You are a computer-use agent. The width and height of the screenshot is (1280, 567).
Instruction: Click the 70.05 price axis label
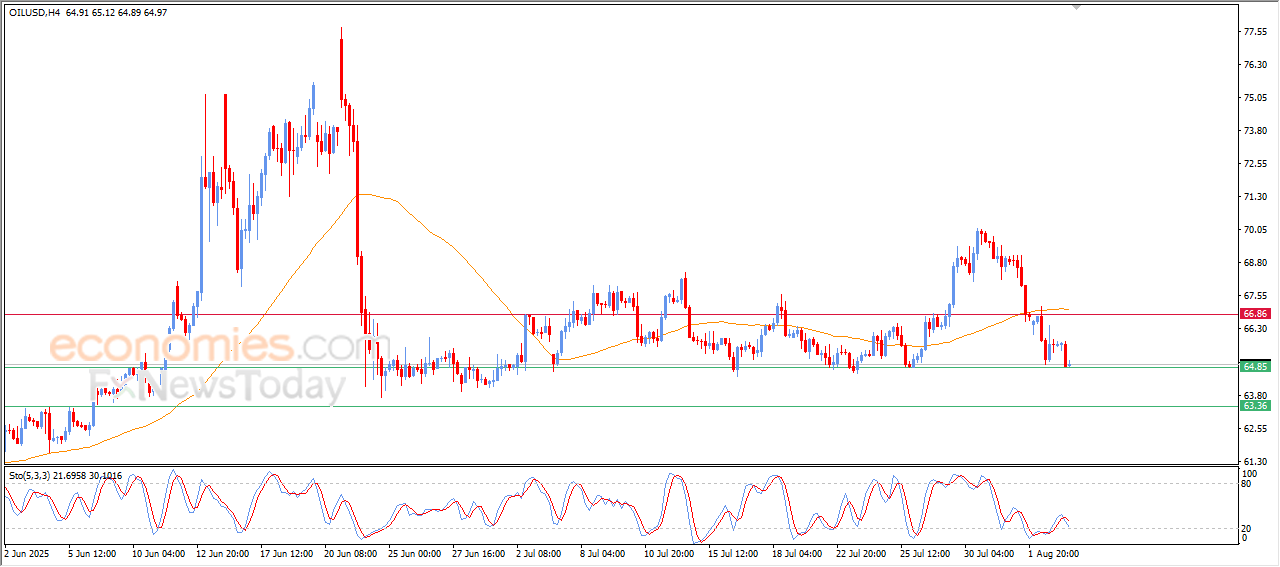(1255, 230)
